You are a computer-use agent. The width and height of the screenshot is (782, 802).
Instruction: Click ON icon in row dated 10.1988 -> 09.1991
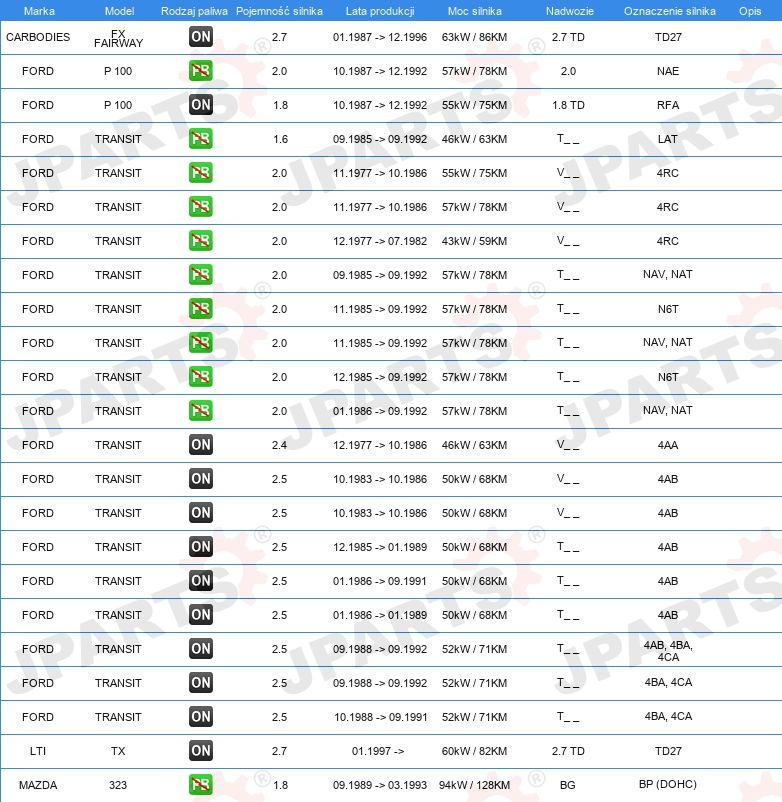pos(200,717)
